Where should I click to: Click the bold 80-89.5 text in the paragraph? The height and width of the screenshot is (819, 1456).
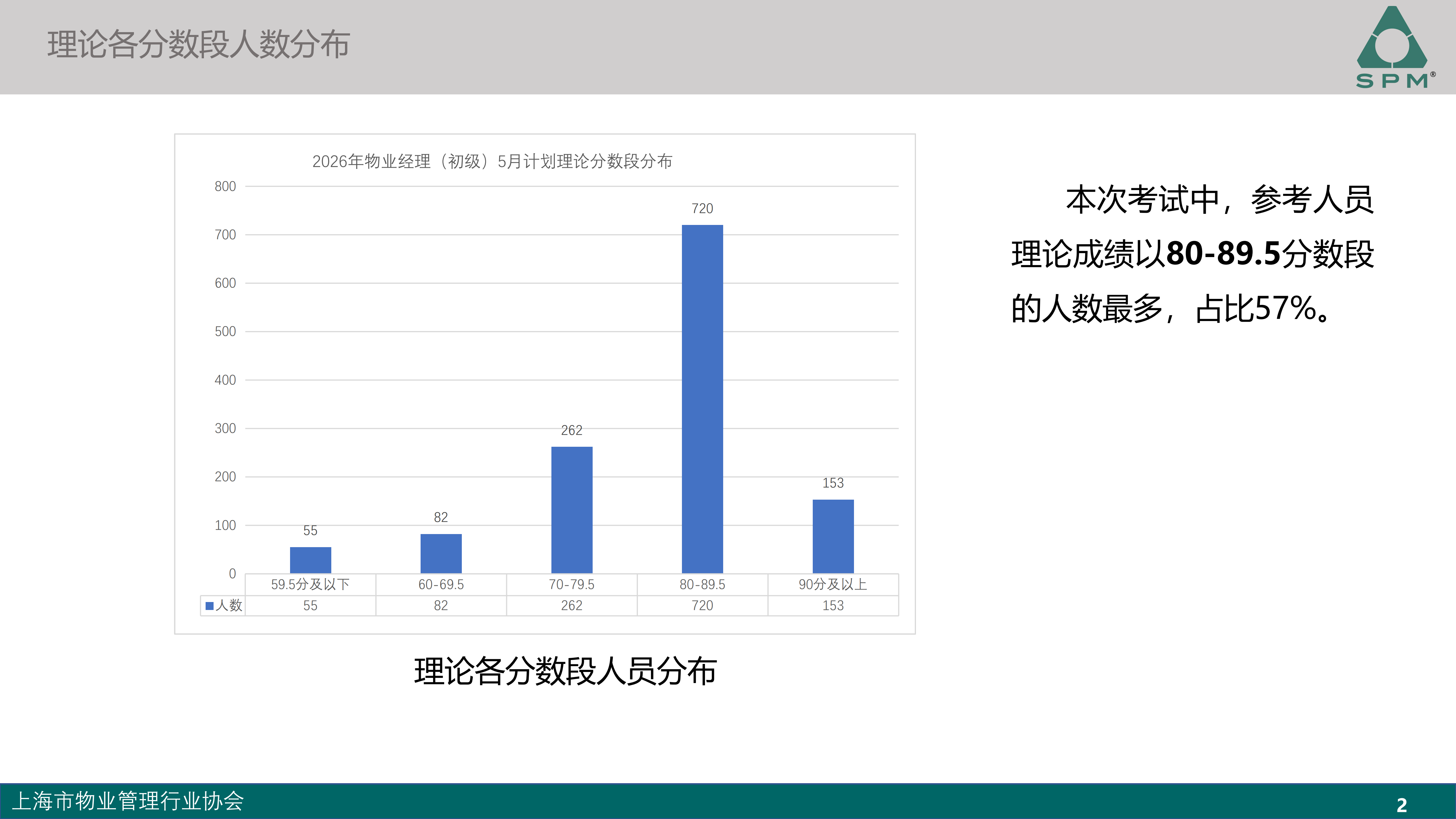[1223, 253]
